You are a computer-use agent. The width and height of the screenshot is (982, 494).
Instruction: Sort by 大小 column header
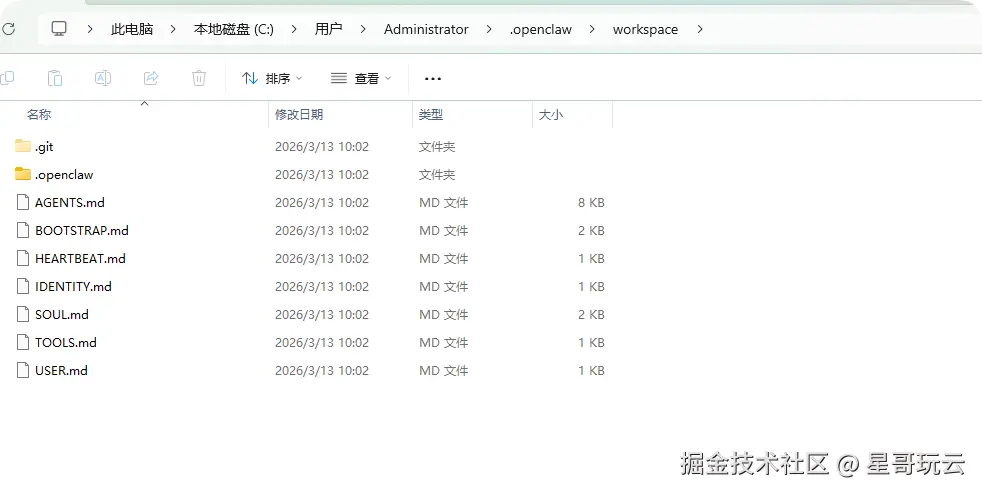tap(550, 115)
